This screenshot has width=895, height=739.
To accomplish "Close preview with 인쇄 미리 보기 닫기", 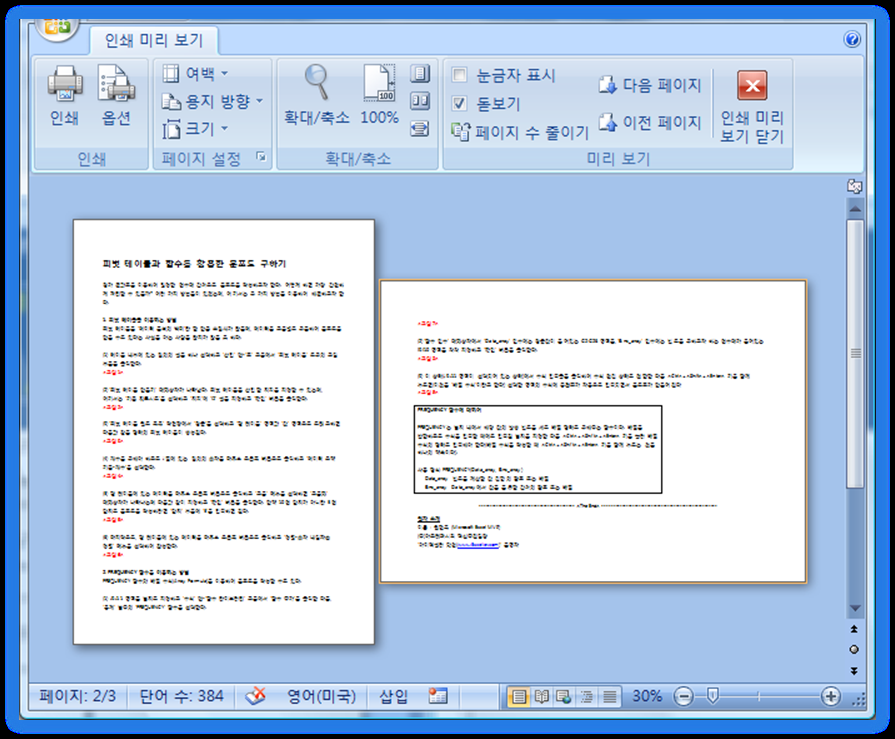I will (x=752, y=106).
